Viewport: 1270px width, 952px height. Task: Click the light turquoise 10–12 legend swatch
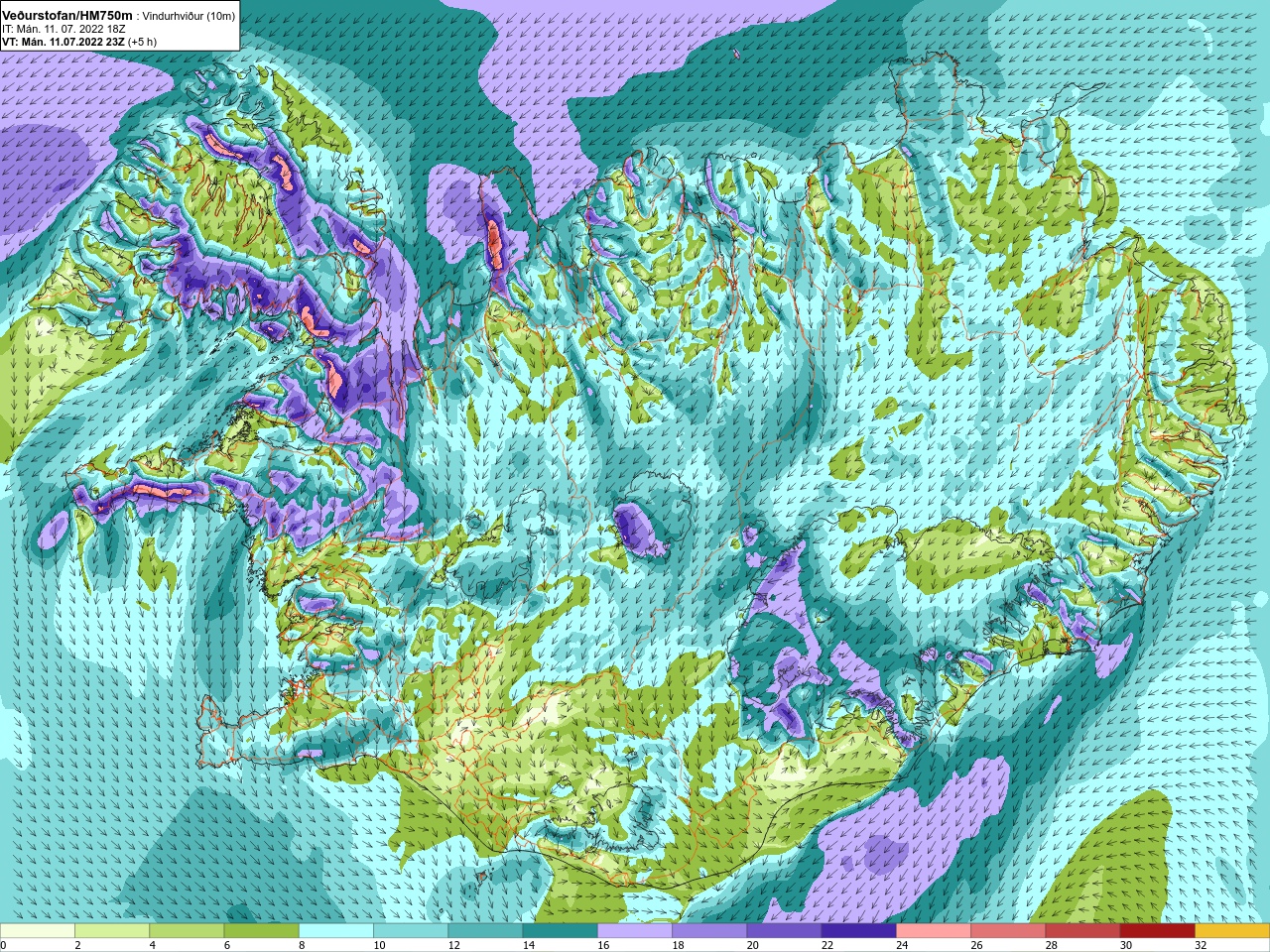coord(411,931)
